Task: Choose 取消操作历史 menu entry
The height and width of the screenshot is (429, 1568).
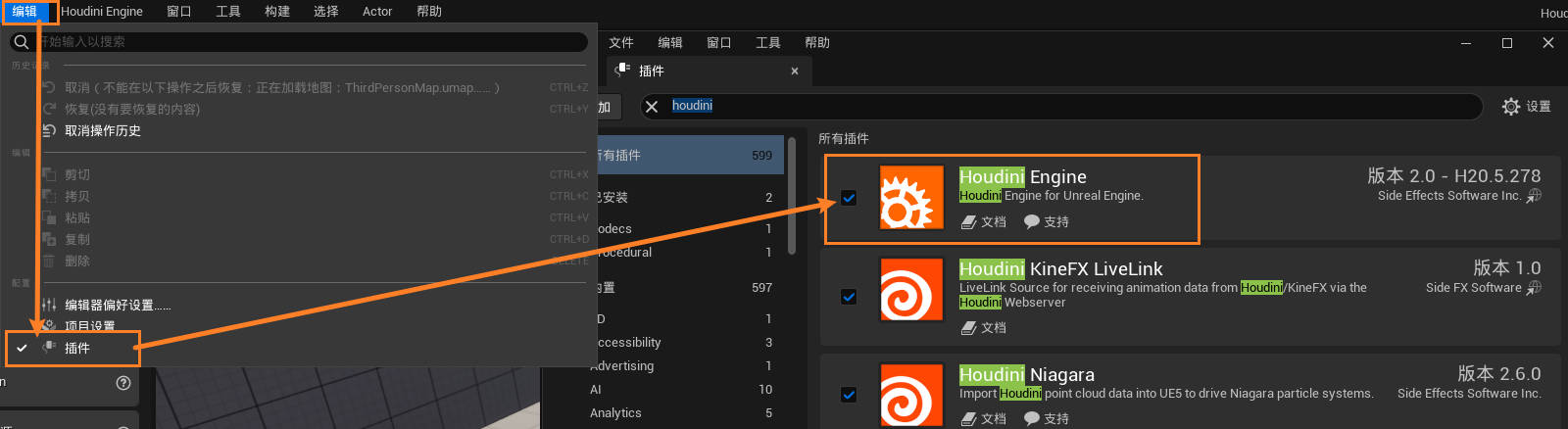Action: click(103, 131)
